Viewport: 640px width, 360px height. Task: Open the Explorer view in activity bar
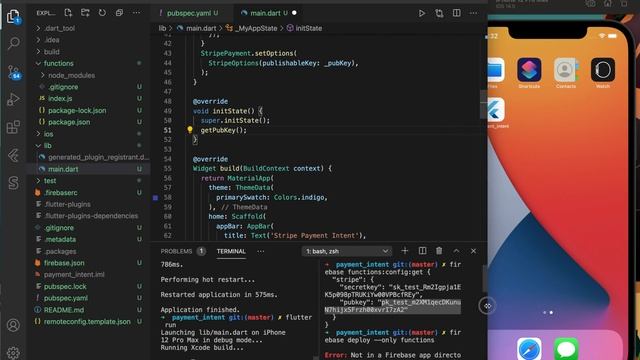click(x=13, y=16)
